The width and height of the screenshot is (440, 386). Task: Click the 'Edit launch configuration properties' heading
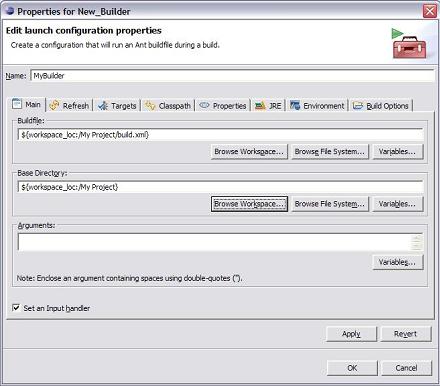(84, 31)
